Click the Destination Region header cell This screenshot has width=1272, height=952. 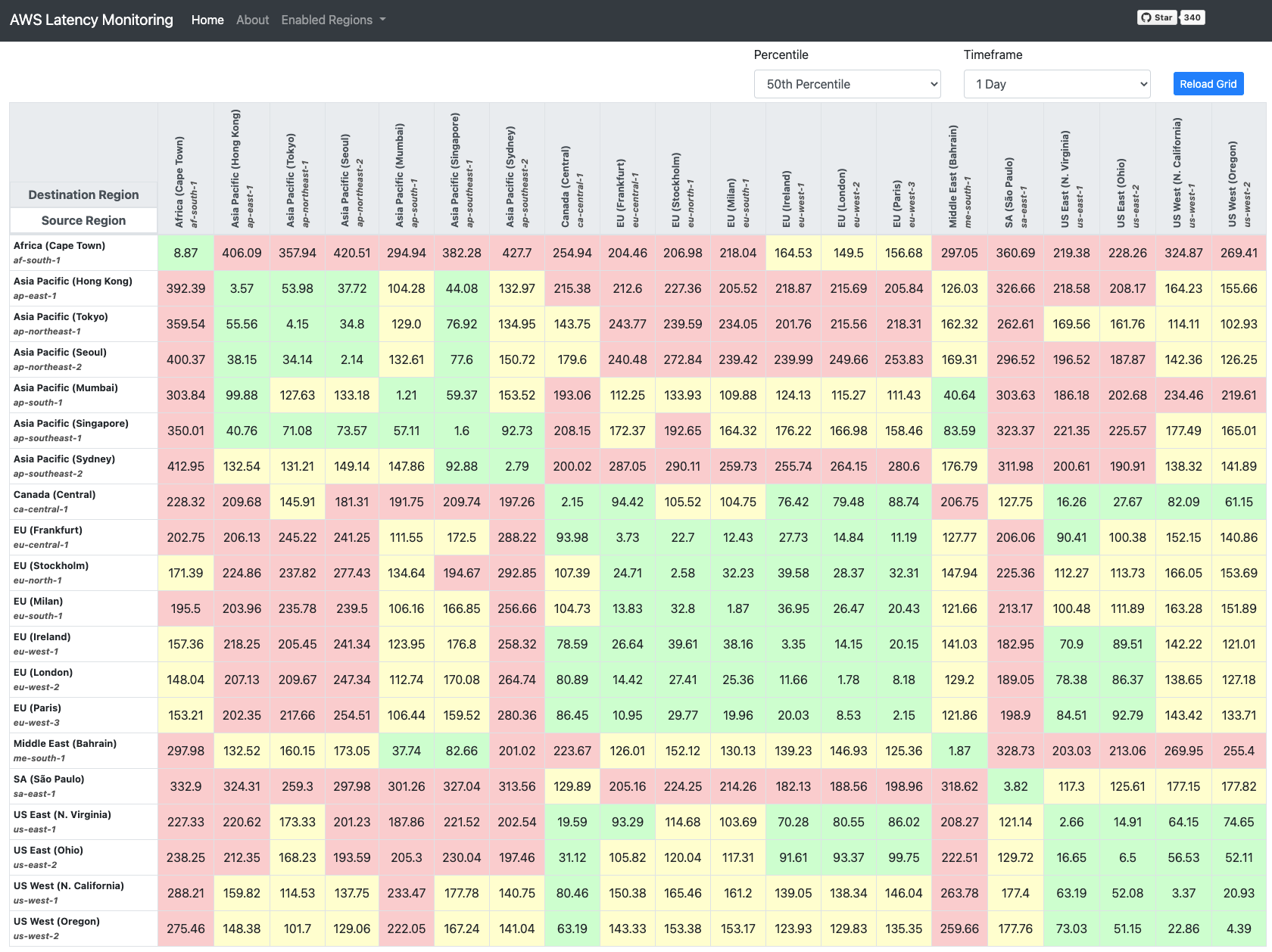pos(83,194)
